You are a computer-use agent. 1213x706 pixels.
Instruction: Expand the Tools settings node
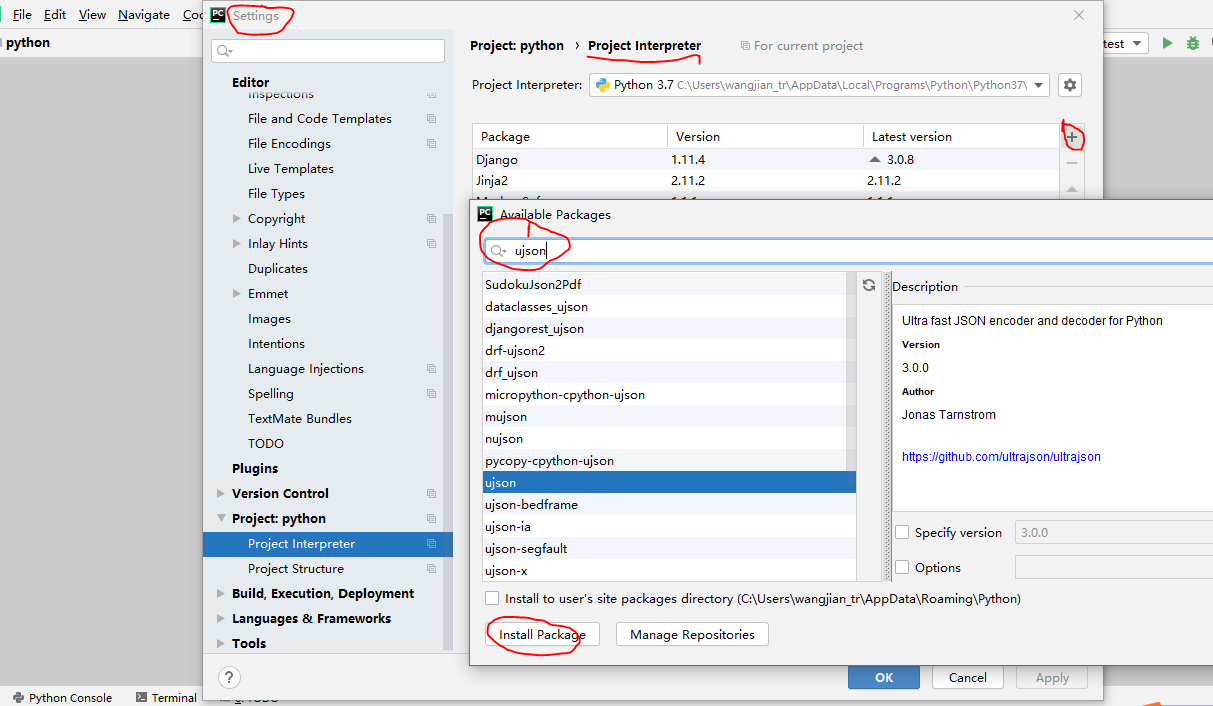point(221,644)
